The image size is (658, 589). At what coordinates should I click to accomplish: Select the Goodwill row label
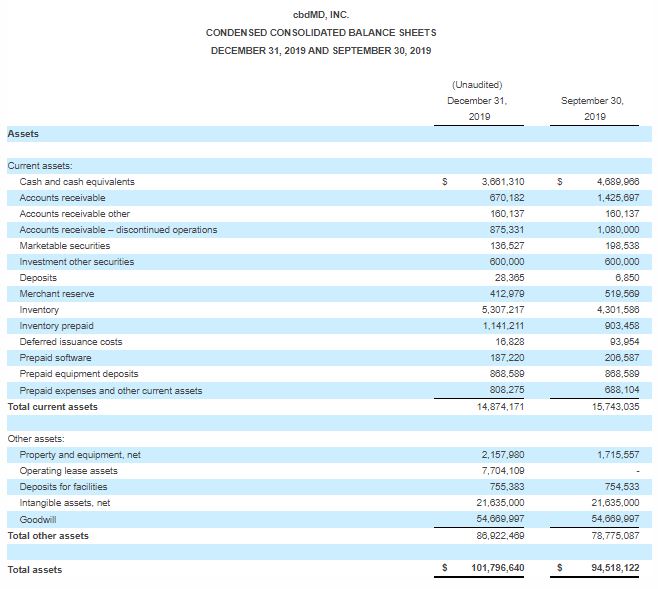click(37, 519)
